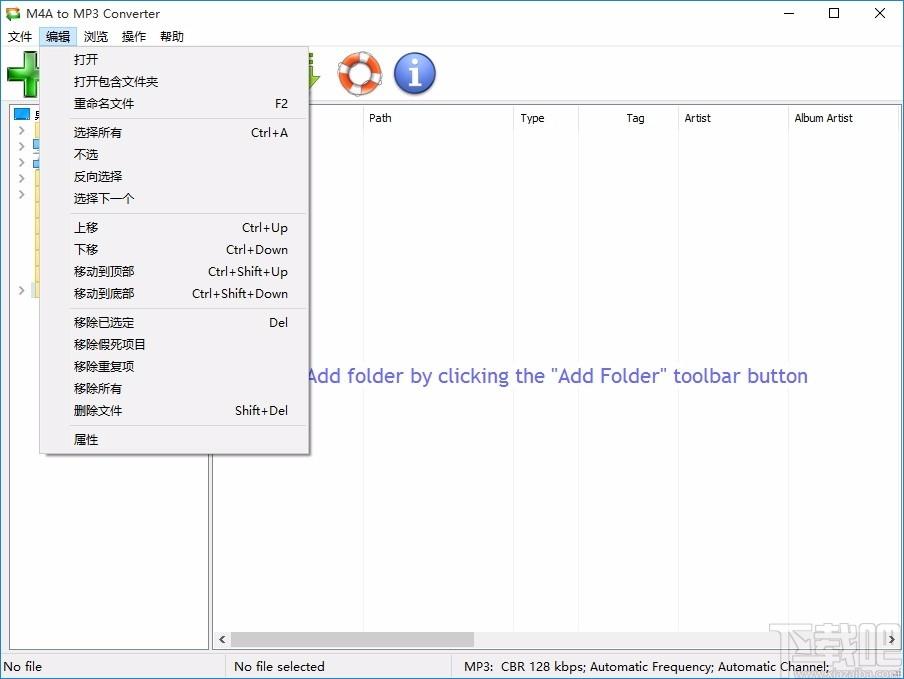Choose 移动到底部 menu entry

point(174,293)
